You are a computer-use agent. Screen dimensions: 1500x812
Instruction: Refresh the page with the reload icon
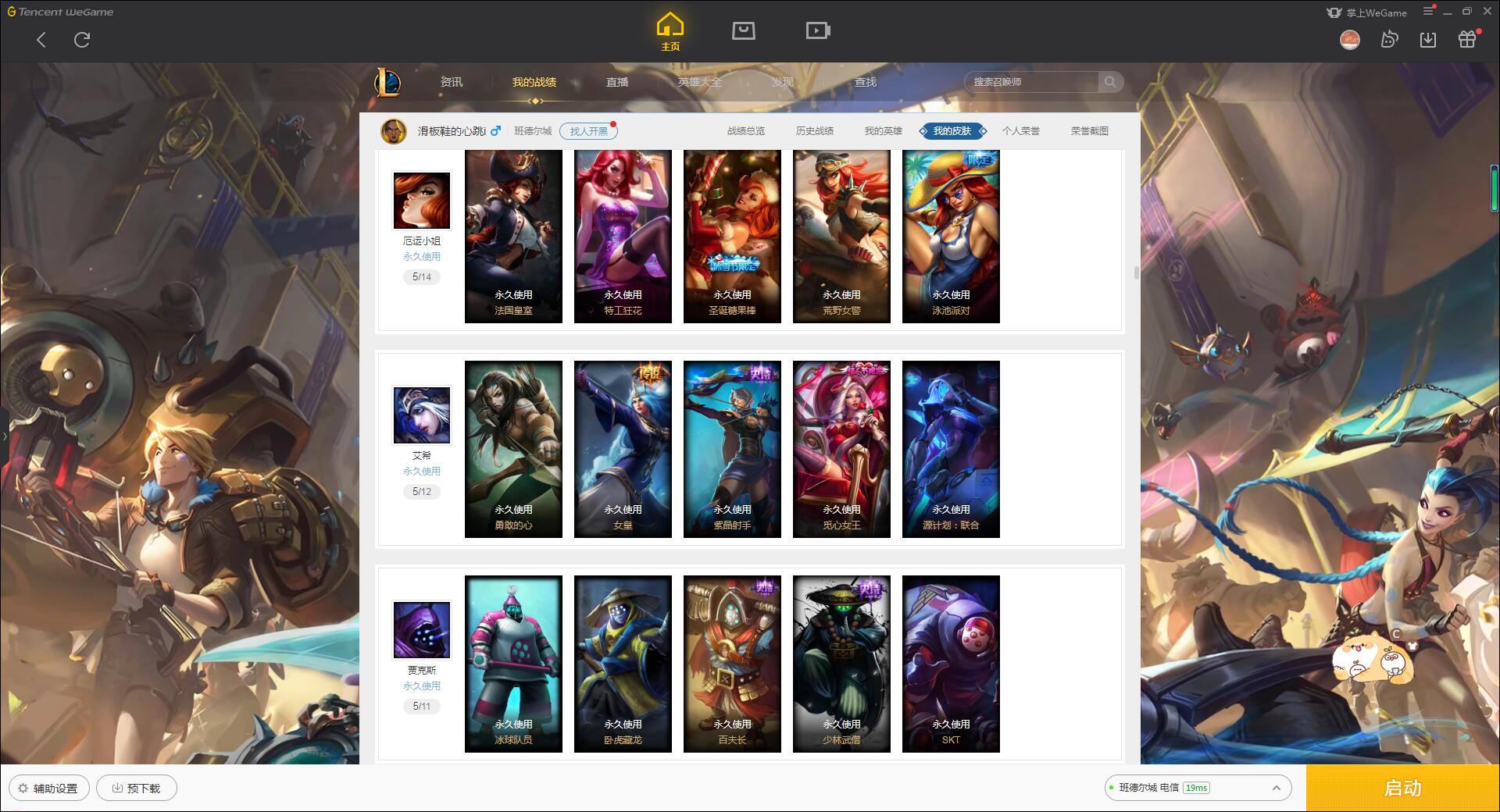point(82,40)
